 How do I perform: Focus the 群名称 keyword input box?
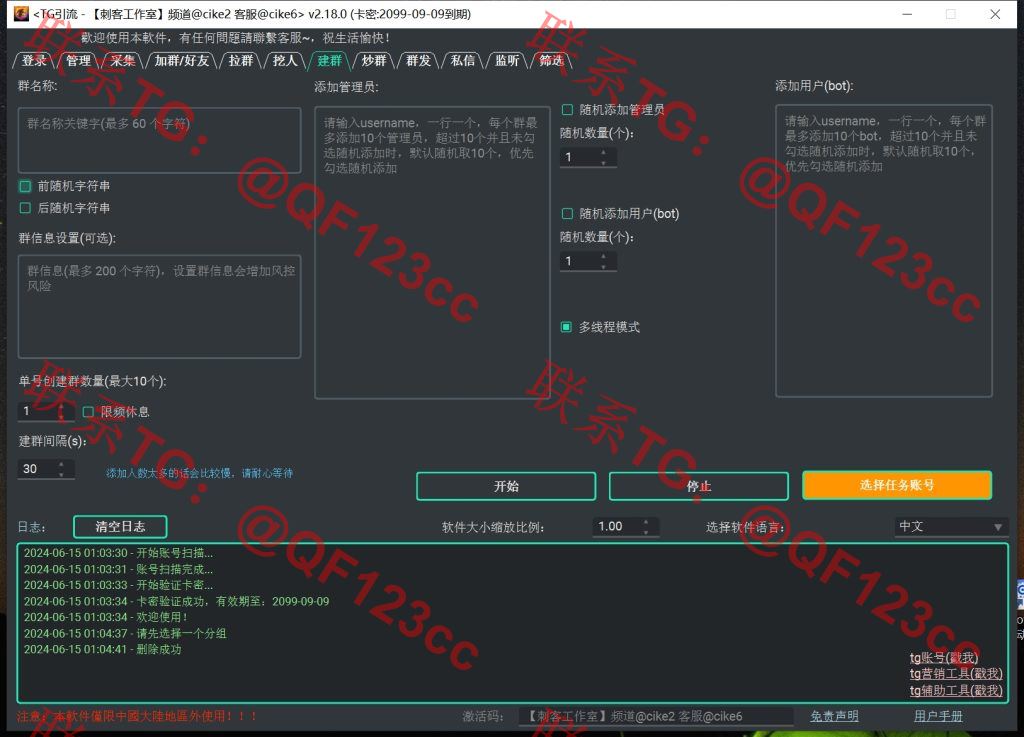click(x=159, y=140)
